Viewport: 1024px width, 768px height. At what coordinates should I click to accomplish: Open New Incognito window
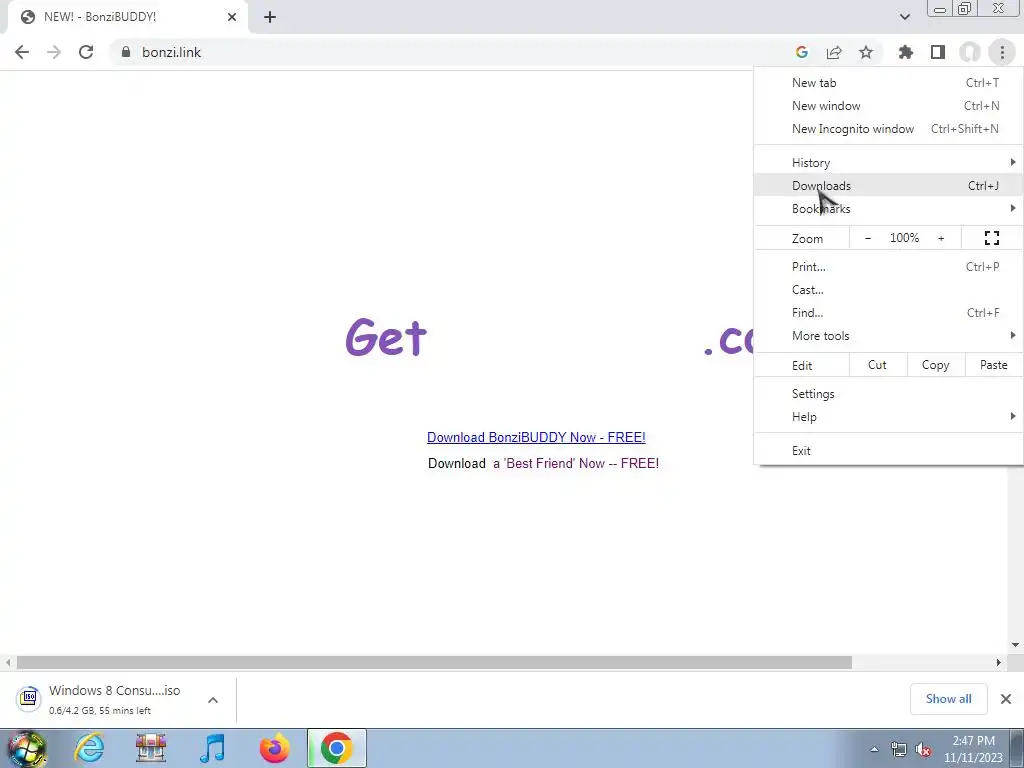point(888,129)
